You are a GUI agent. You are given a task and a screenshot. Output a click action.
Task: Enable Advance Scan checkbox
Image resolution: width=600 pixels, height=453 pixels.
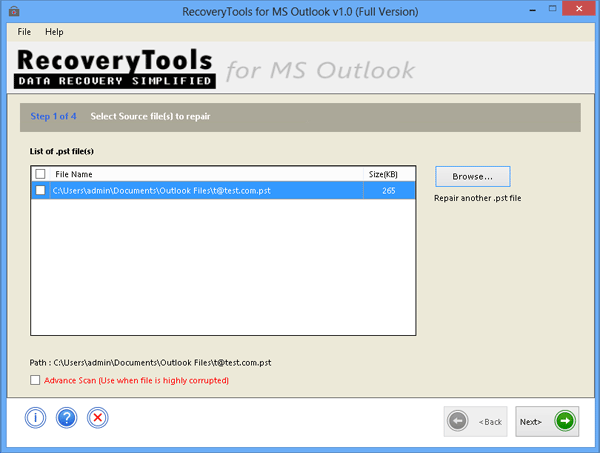tap(35, 380)
